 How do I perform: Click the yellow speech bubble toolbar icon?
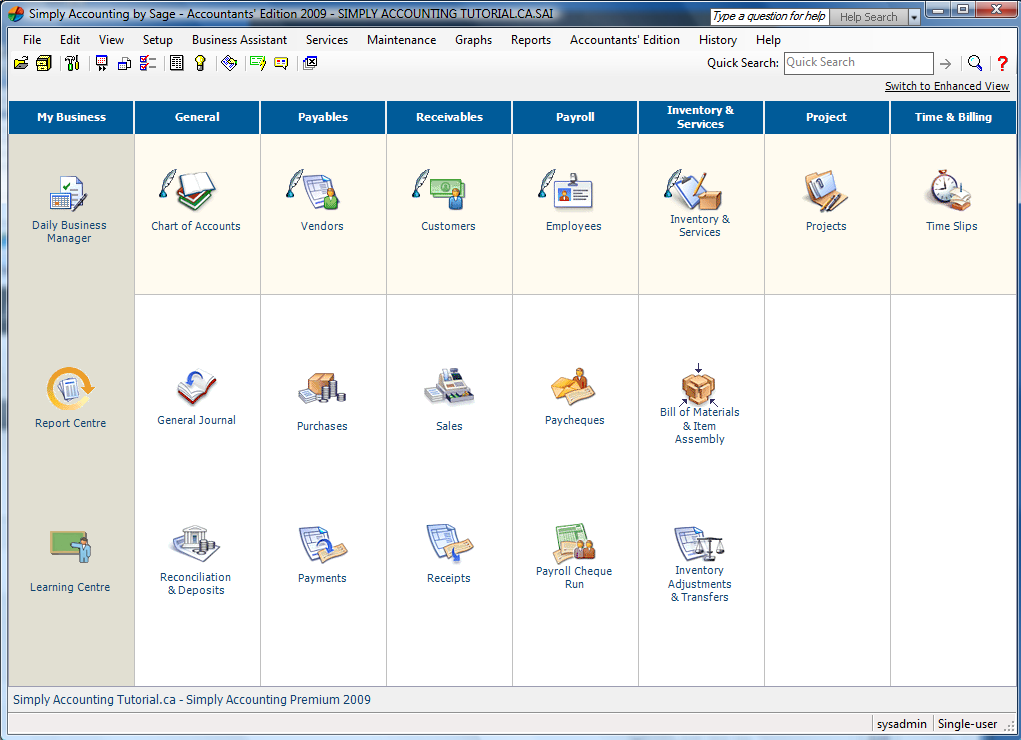[281, 63]
